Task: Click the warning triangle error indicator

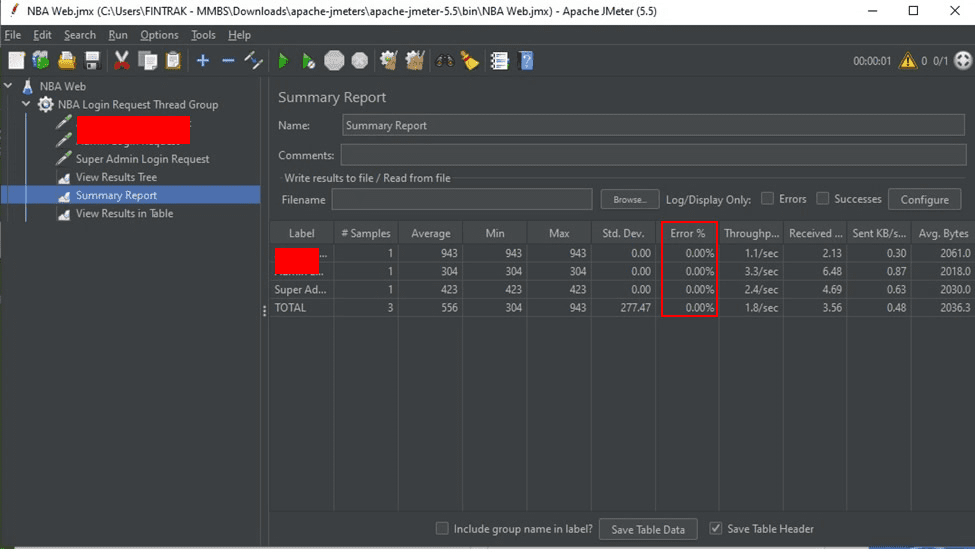Action: click(x=907, y=61)
